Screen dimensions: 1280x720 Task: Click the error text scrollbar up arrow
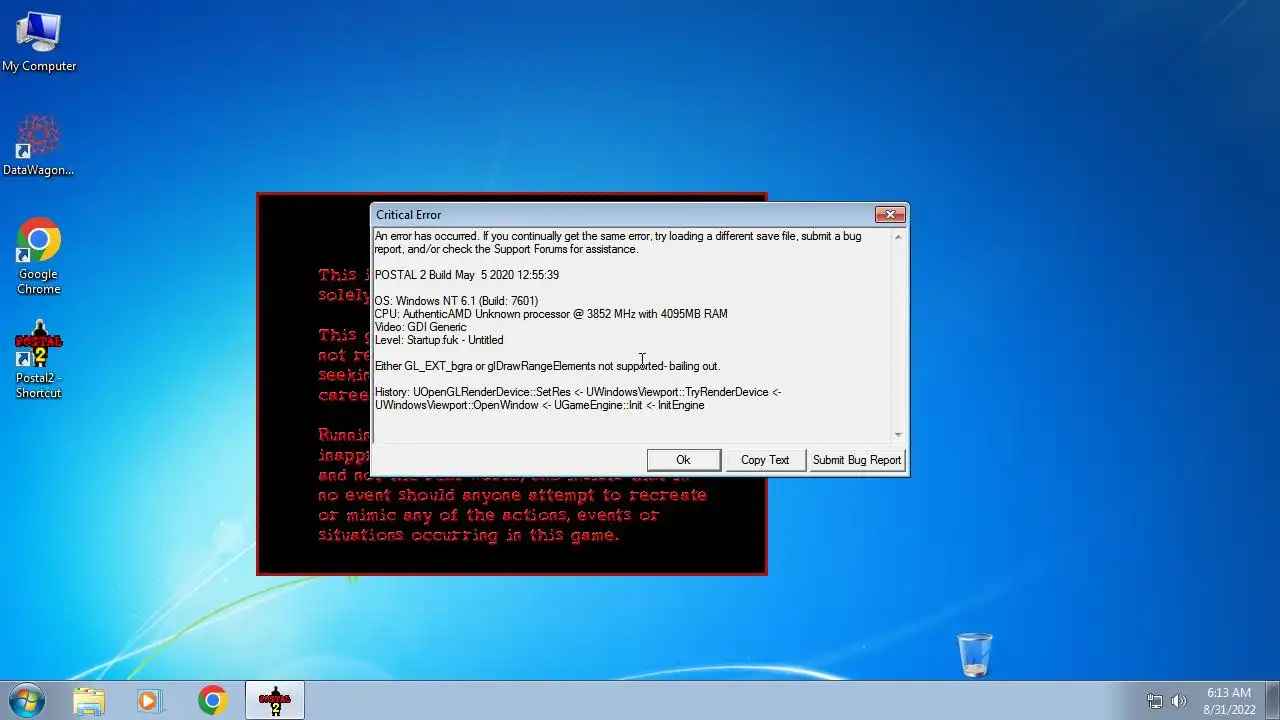(897, 236)
